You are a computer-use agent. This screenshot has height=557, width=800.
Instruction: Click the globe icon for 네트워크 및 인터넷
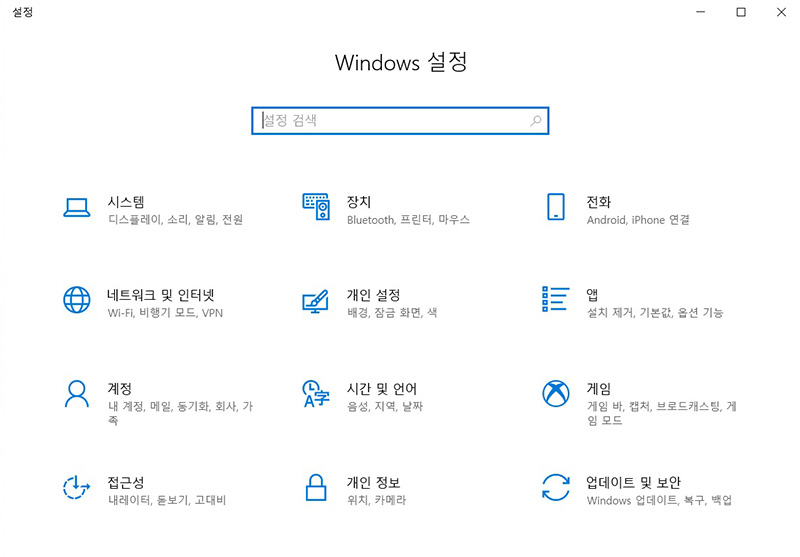pos(77,300)
